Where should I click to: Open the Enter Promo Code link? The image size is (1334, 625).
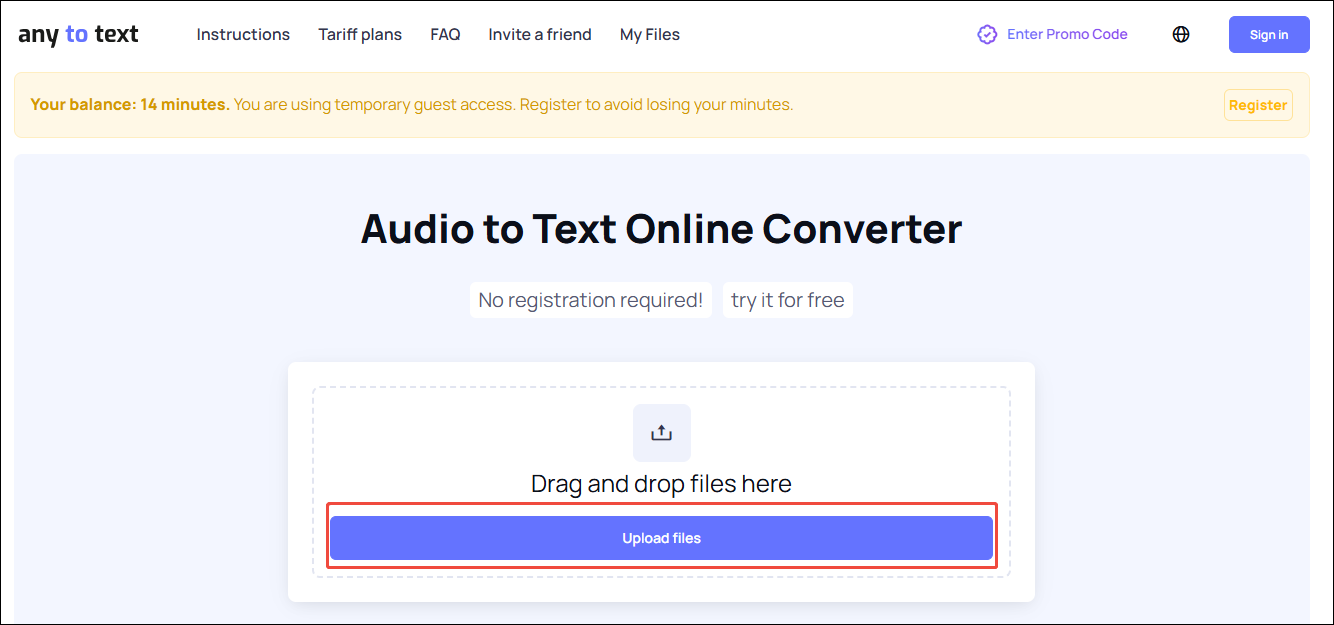1066,34
